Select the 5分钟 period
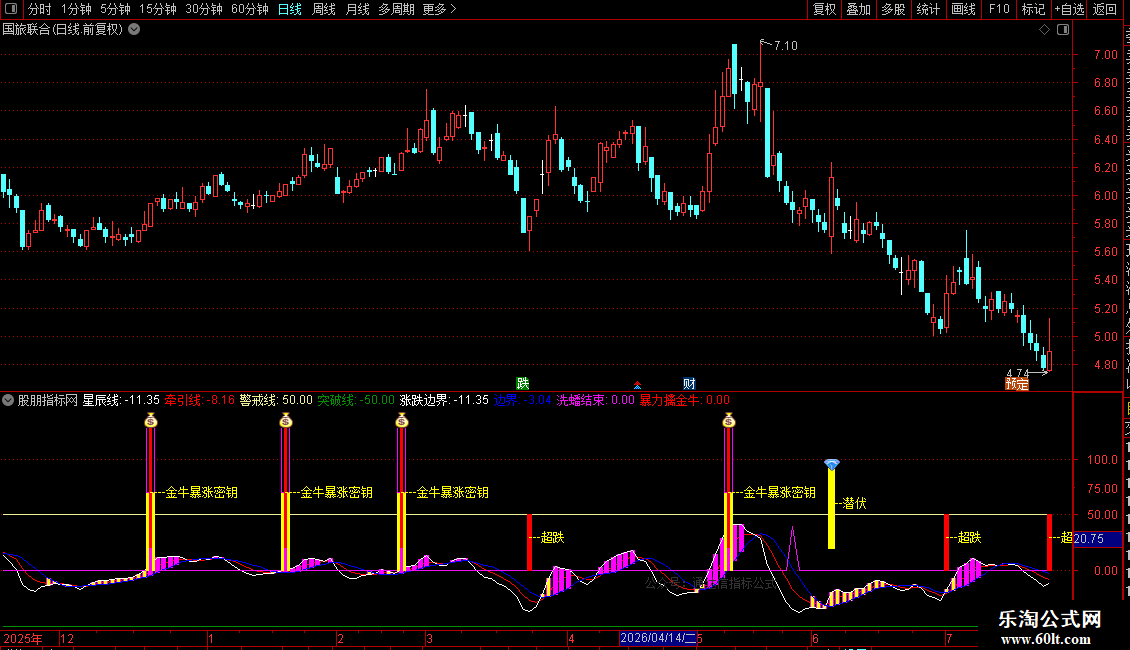1130x650 pixels. pos(115,9)
